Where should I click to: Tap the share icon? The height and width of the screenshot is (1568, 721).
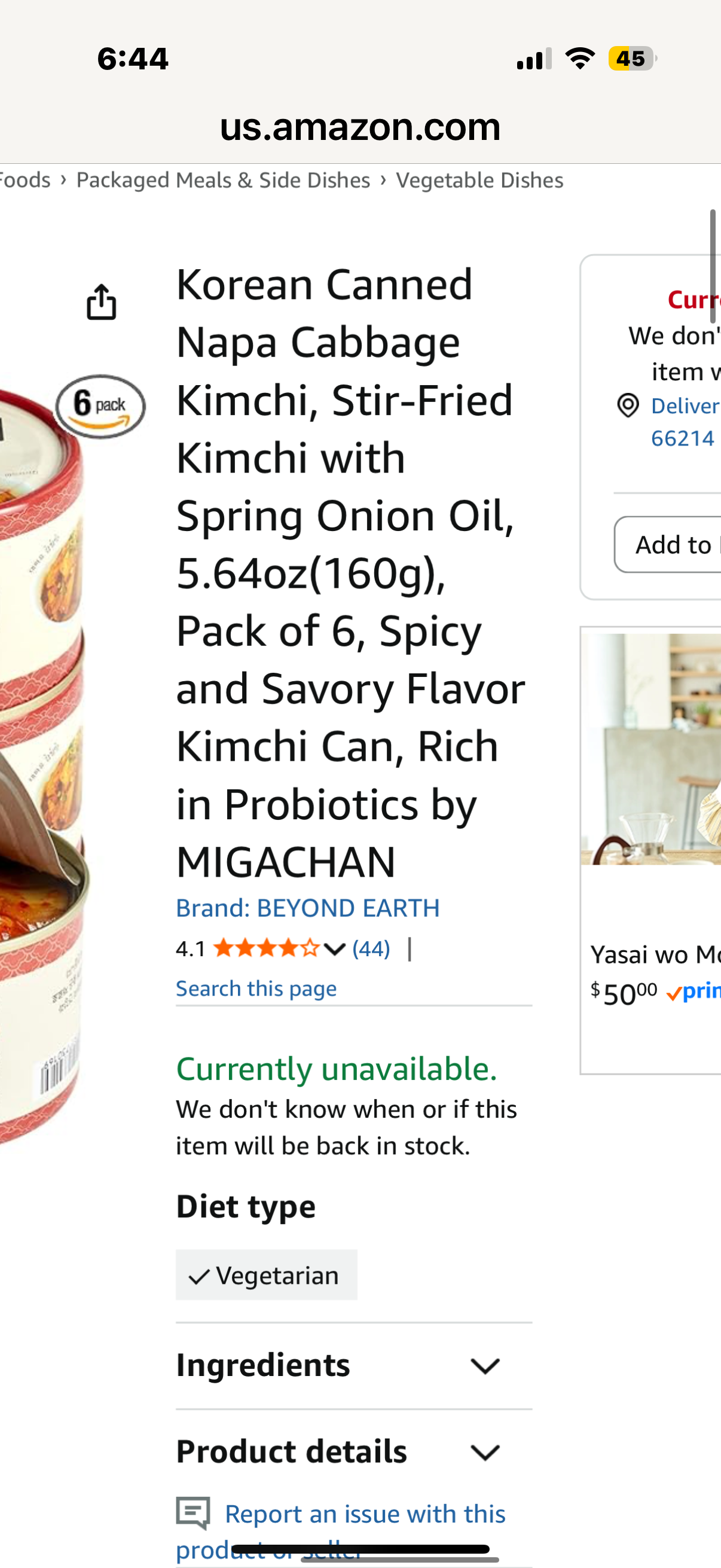tap(102, 303)
